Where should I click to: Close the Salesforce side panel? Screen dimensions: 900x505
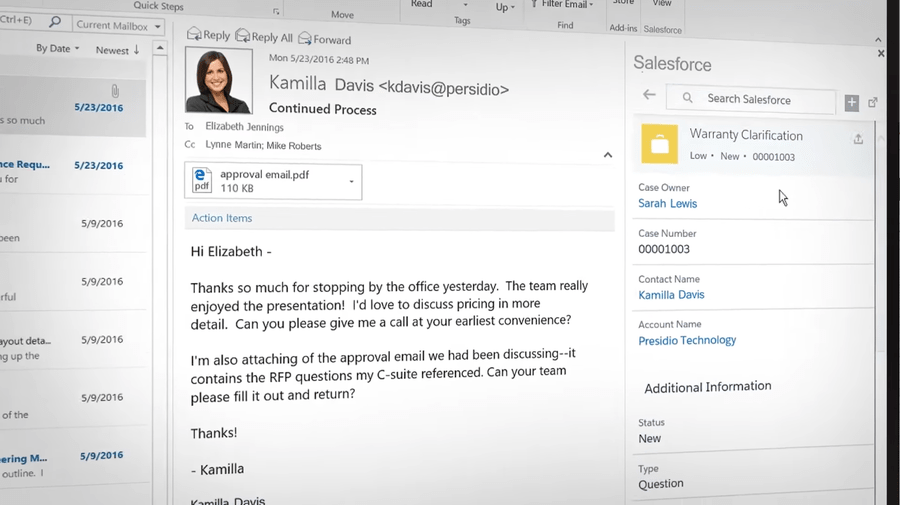(881, 53)
